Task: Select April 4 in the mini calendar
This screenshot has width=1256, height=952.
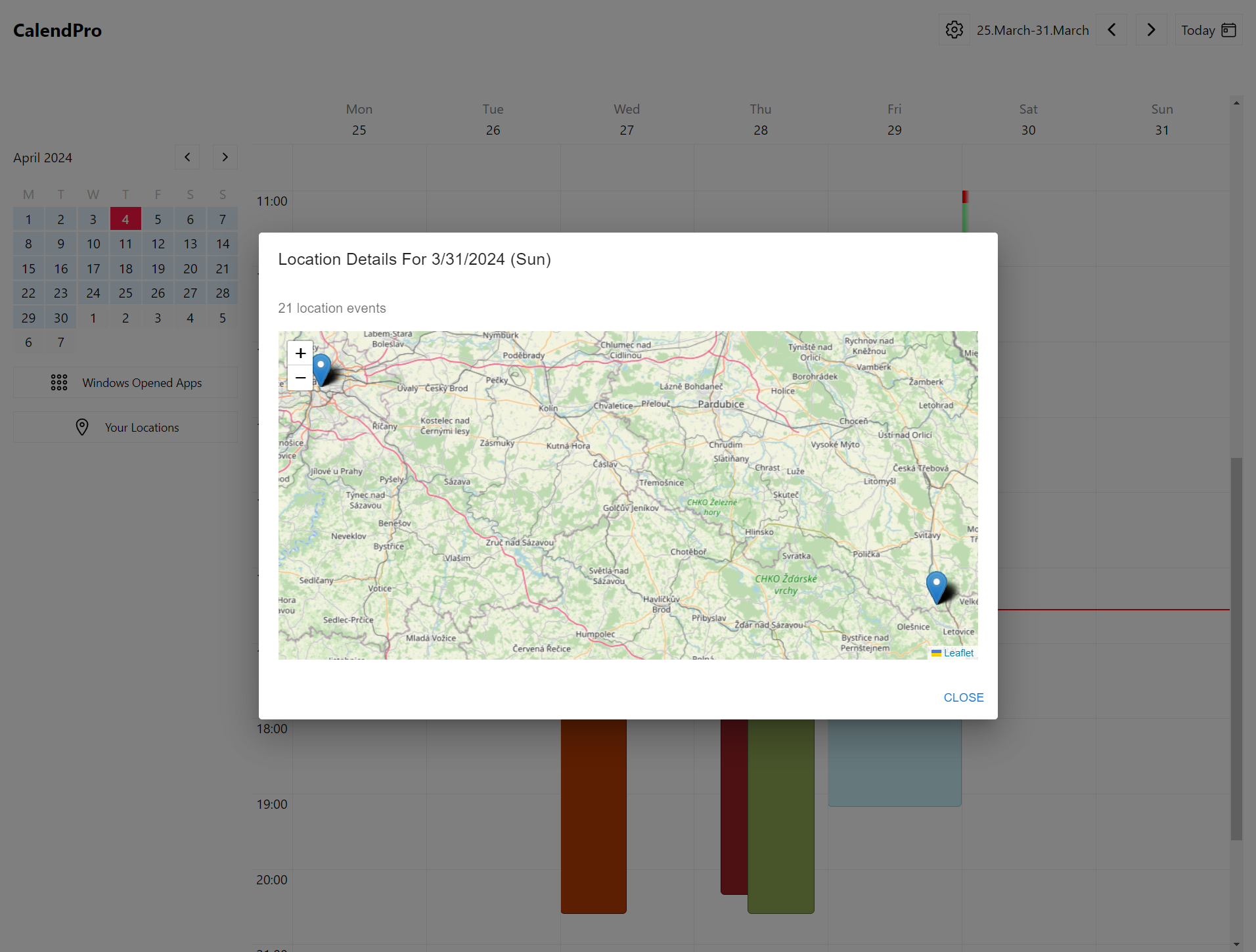Action: pyautogui.click(x=125, y=219)
